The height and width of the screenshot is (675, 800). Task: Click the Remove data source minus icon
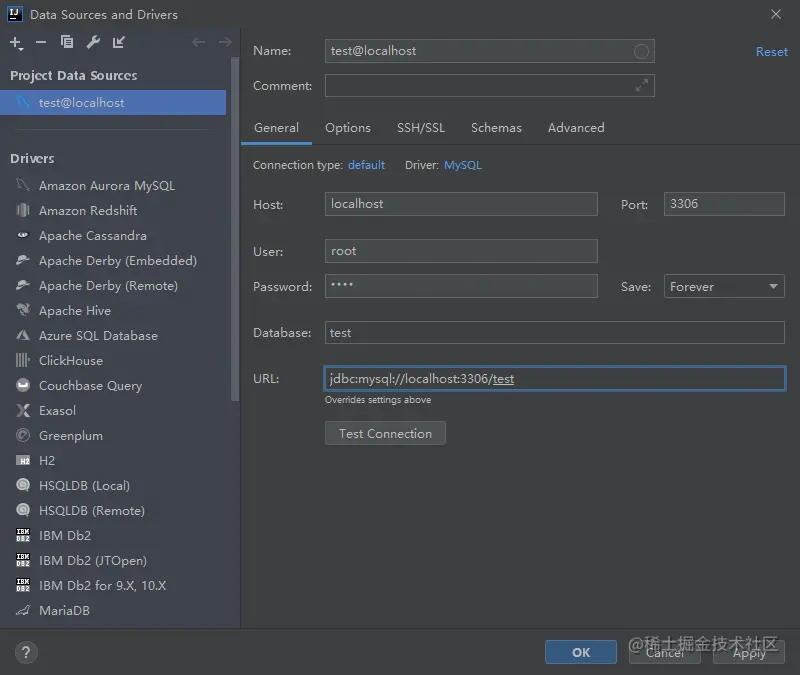click(x=41, y=42)
